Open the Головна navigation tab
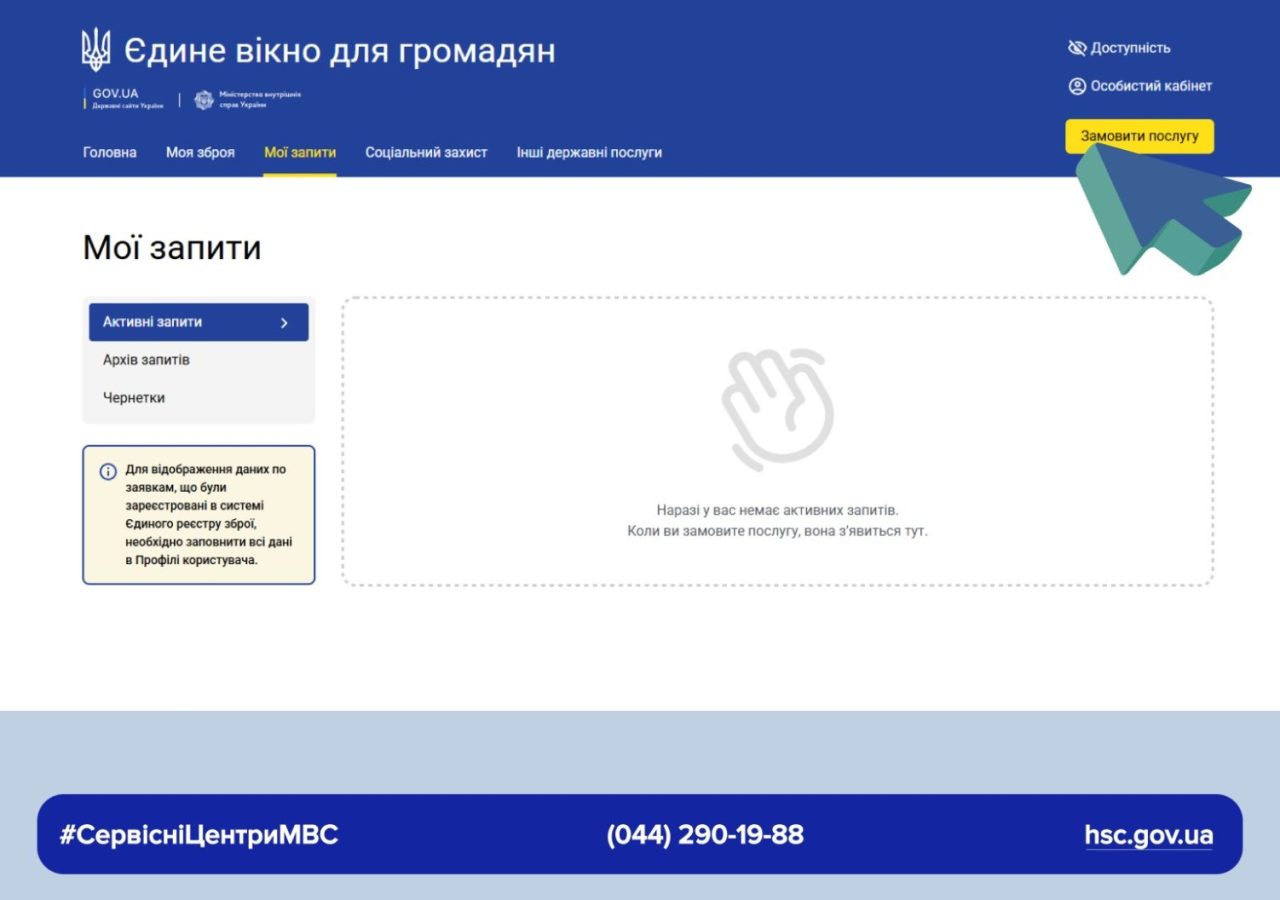The image size is (1280, 900). click(109, 153)
